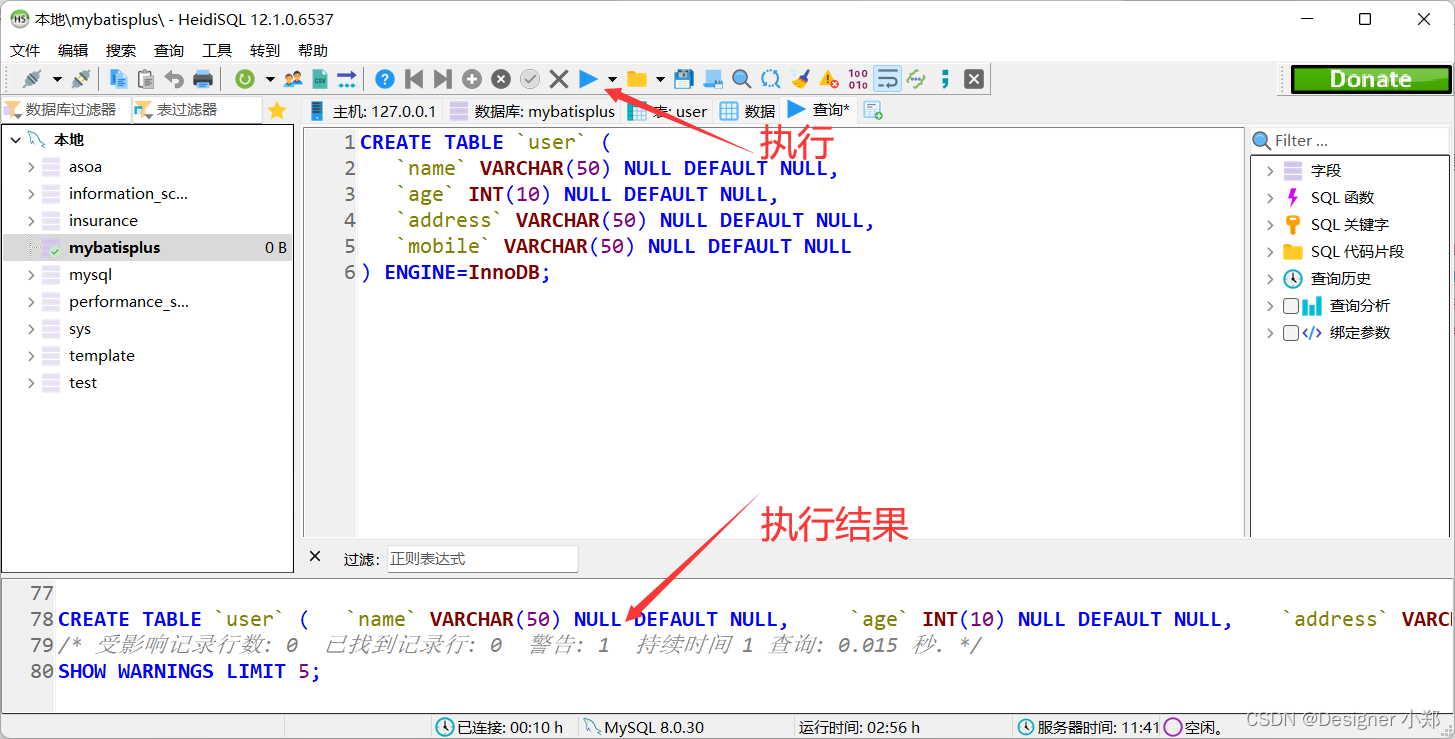Open dropdown arrow beside connect icon
The height and width of the screenshot is (739, 1455).
(x=57, y=79)
